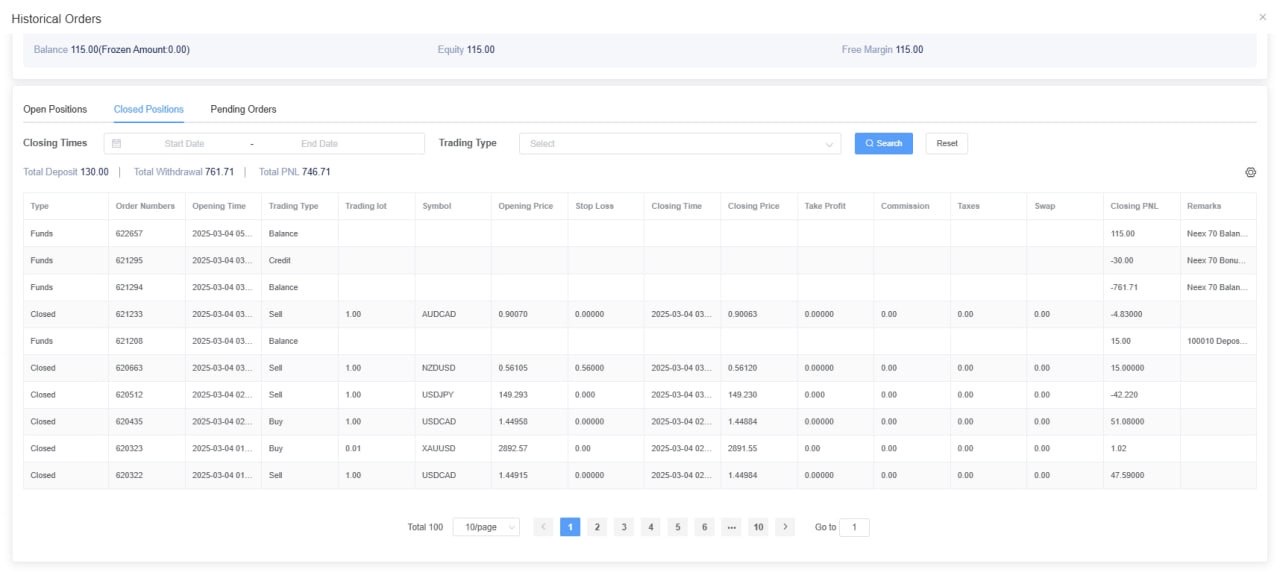Jump to page 4
The image size is (1280, 581).
(x=651, y=527)
